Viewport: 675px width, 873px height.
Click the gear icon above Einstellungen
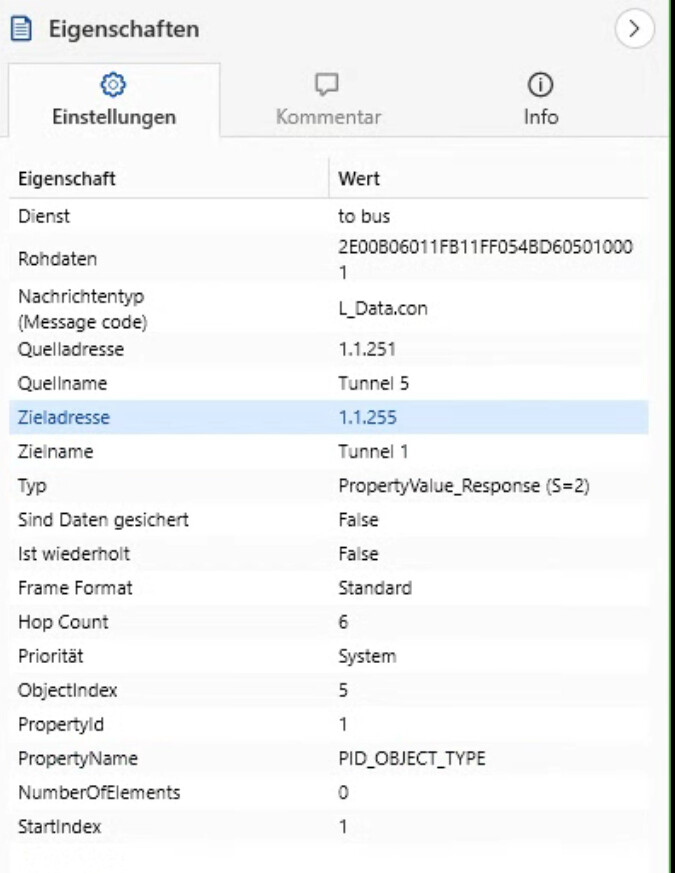click(x=114, y=84)
